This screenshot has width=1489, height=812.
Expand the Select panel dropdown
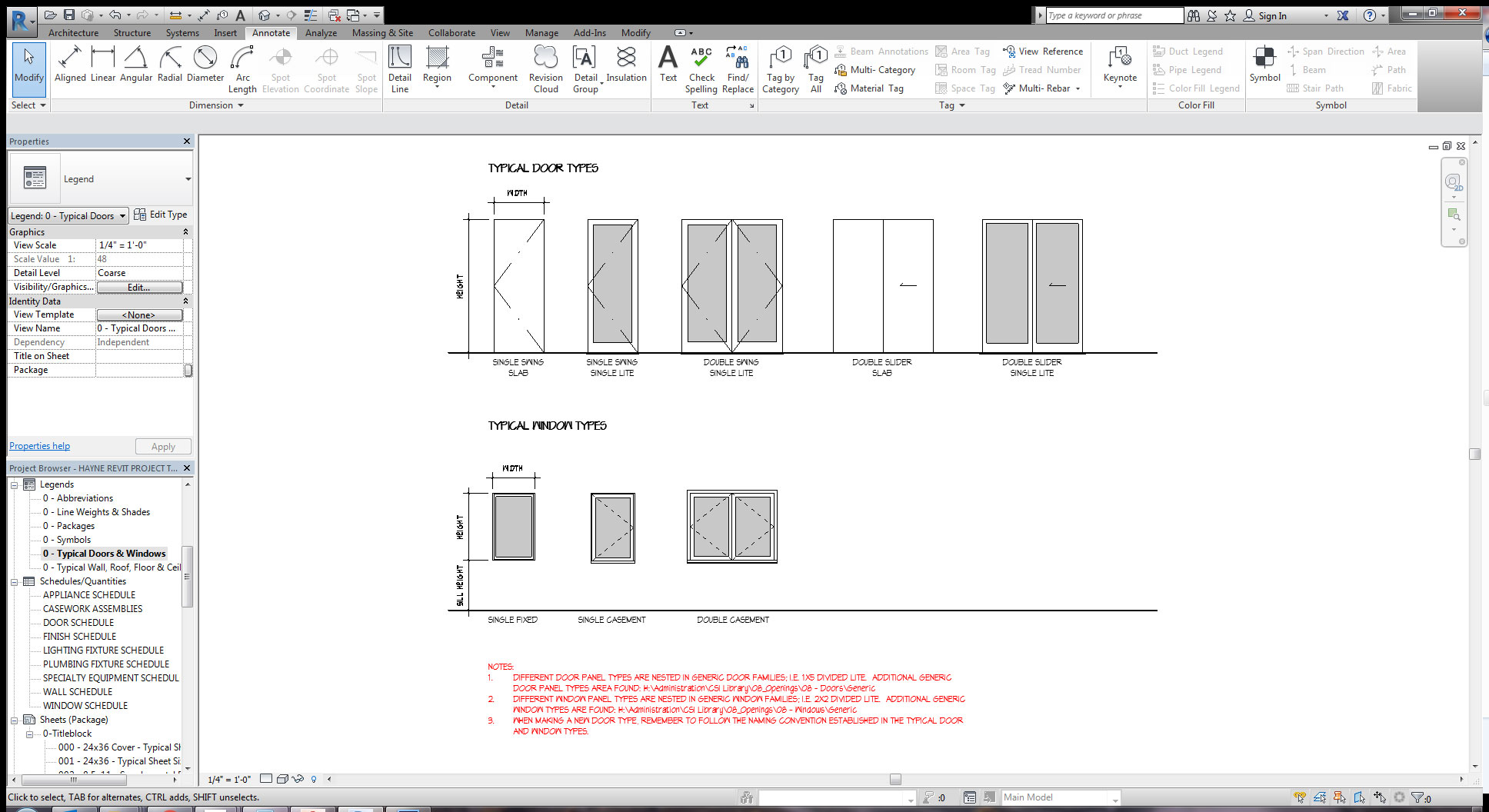(28, 105)
